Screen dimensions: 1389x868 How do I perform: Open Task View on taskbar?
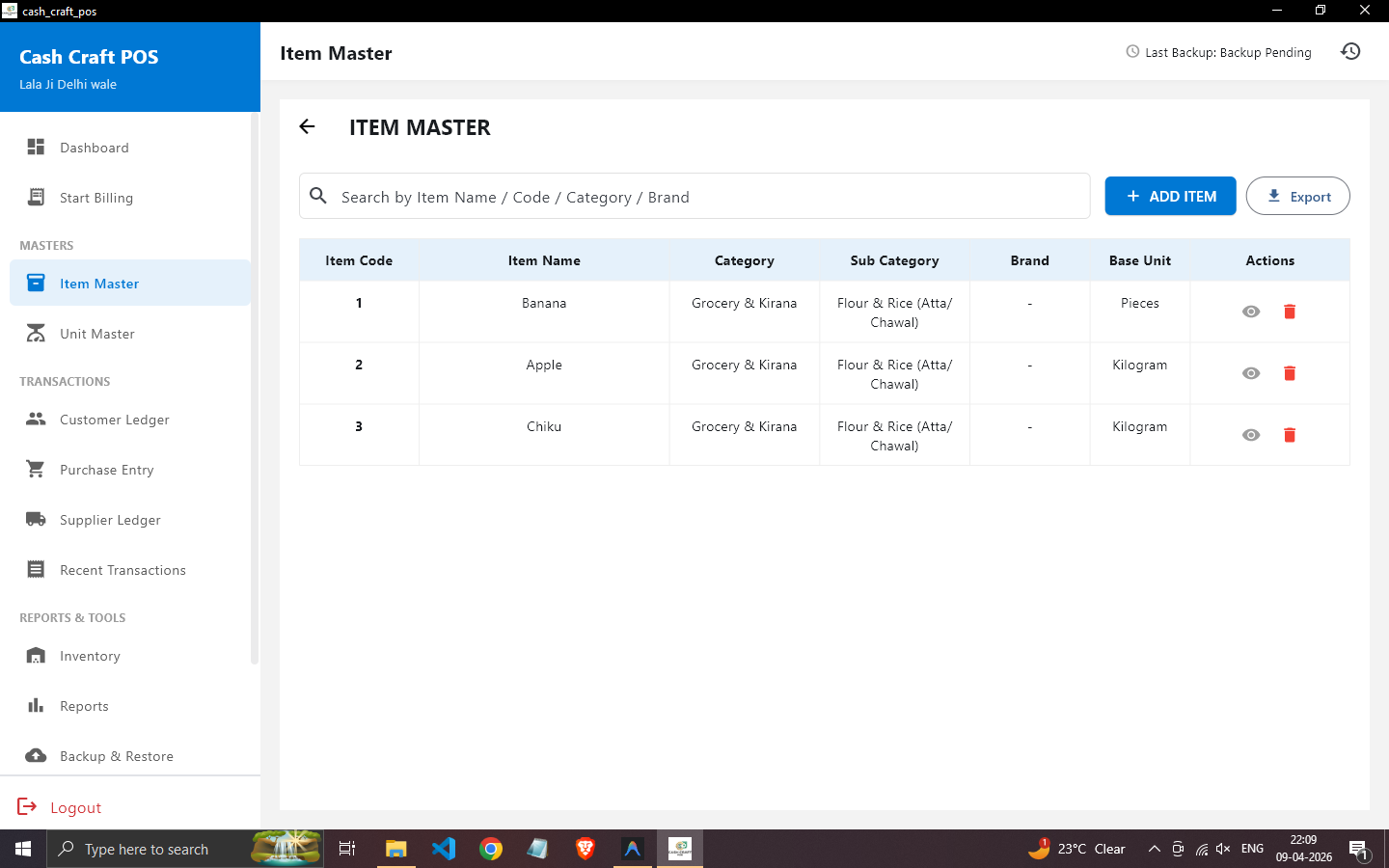[347, 849]
